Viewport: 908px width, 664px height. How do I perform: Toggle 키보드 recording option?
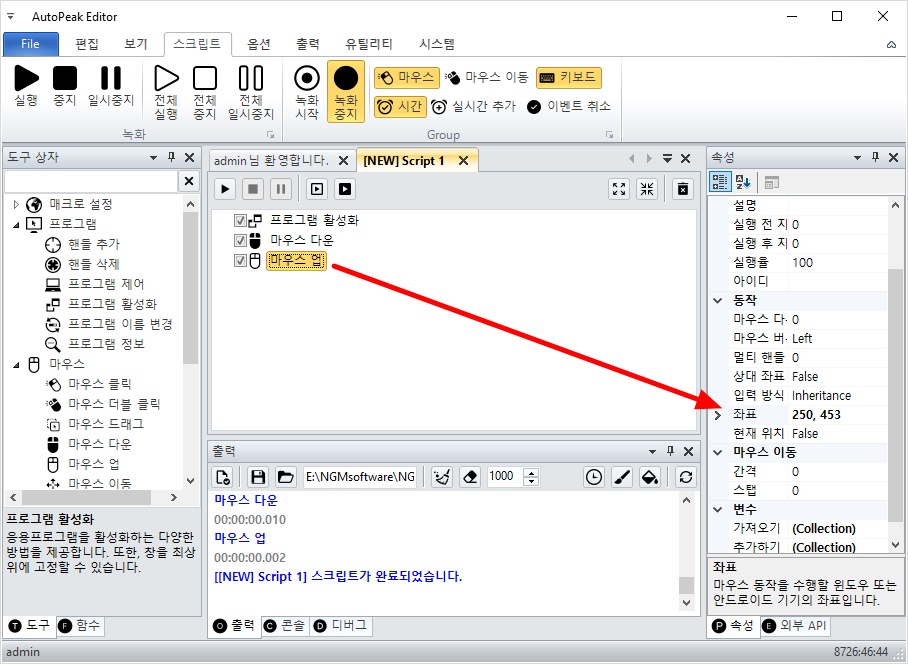point(569,78)
